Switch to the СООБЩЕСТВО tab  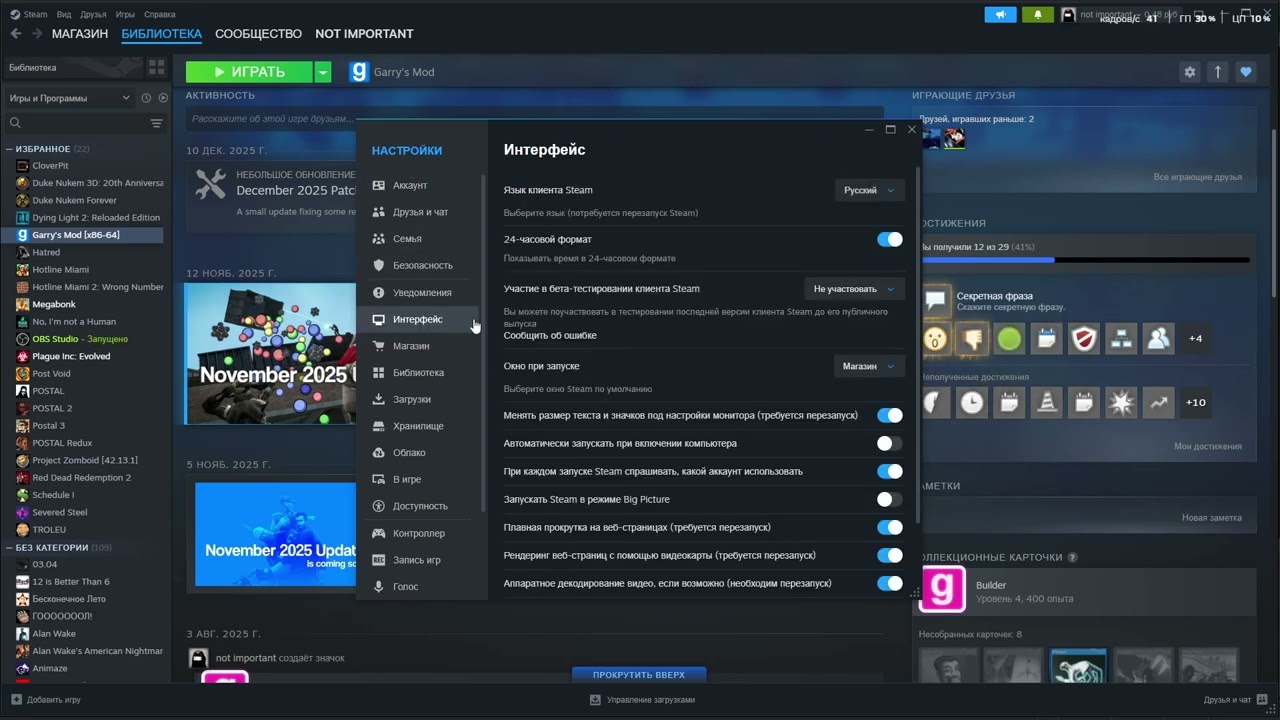pyautogui.click(x=258, y=34)
